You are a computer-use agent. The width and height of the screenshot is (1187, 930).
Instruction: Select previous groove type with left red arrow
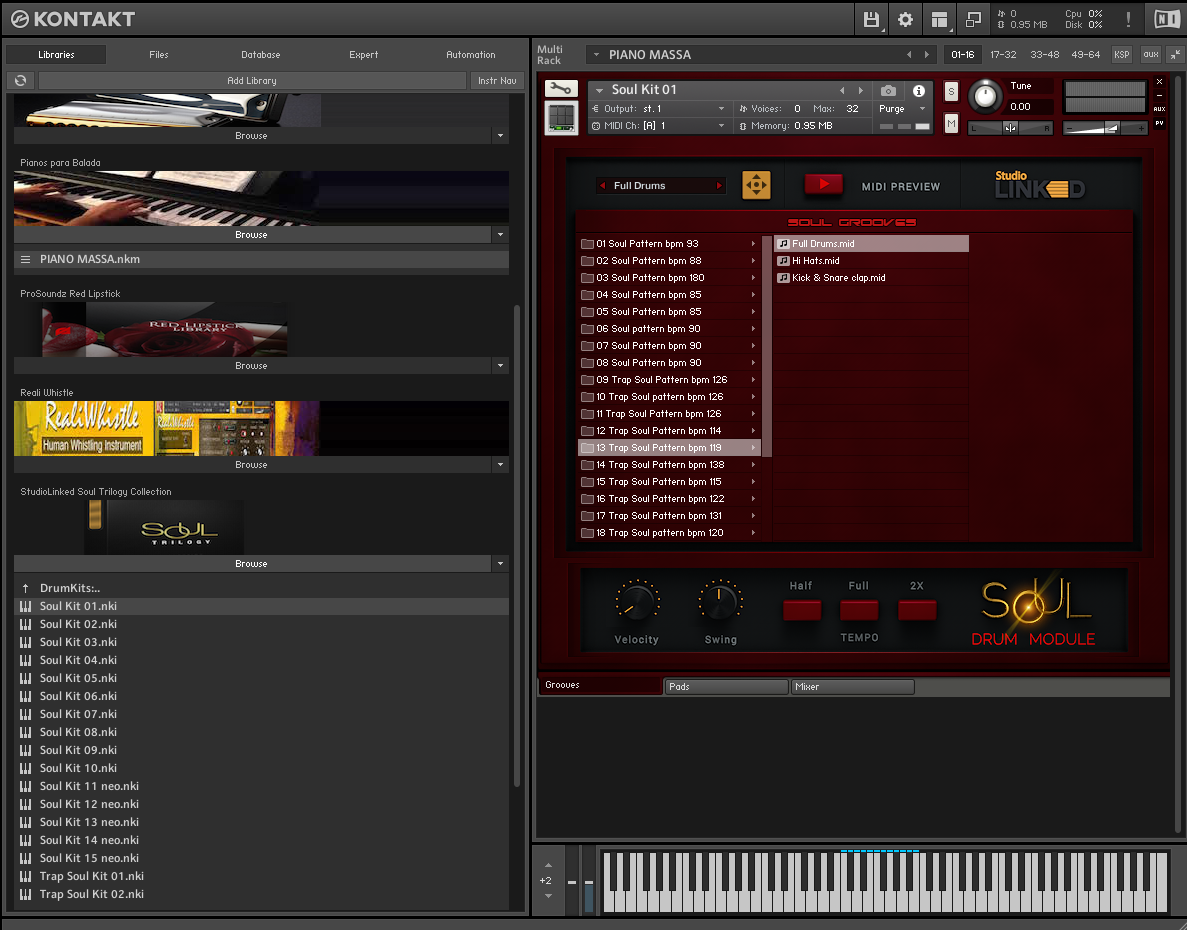click(603, 185)
